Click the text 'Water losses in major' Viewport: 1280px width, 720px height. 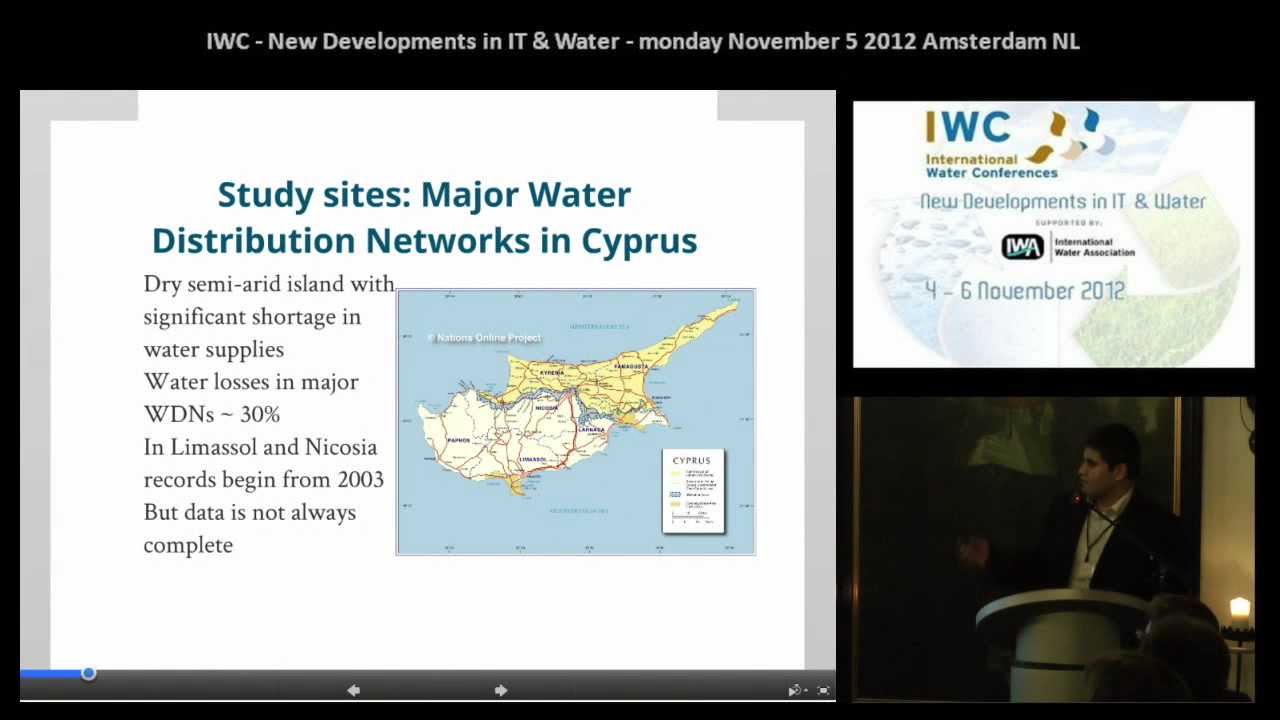pos(251,382)
